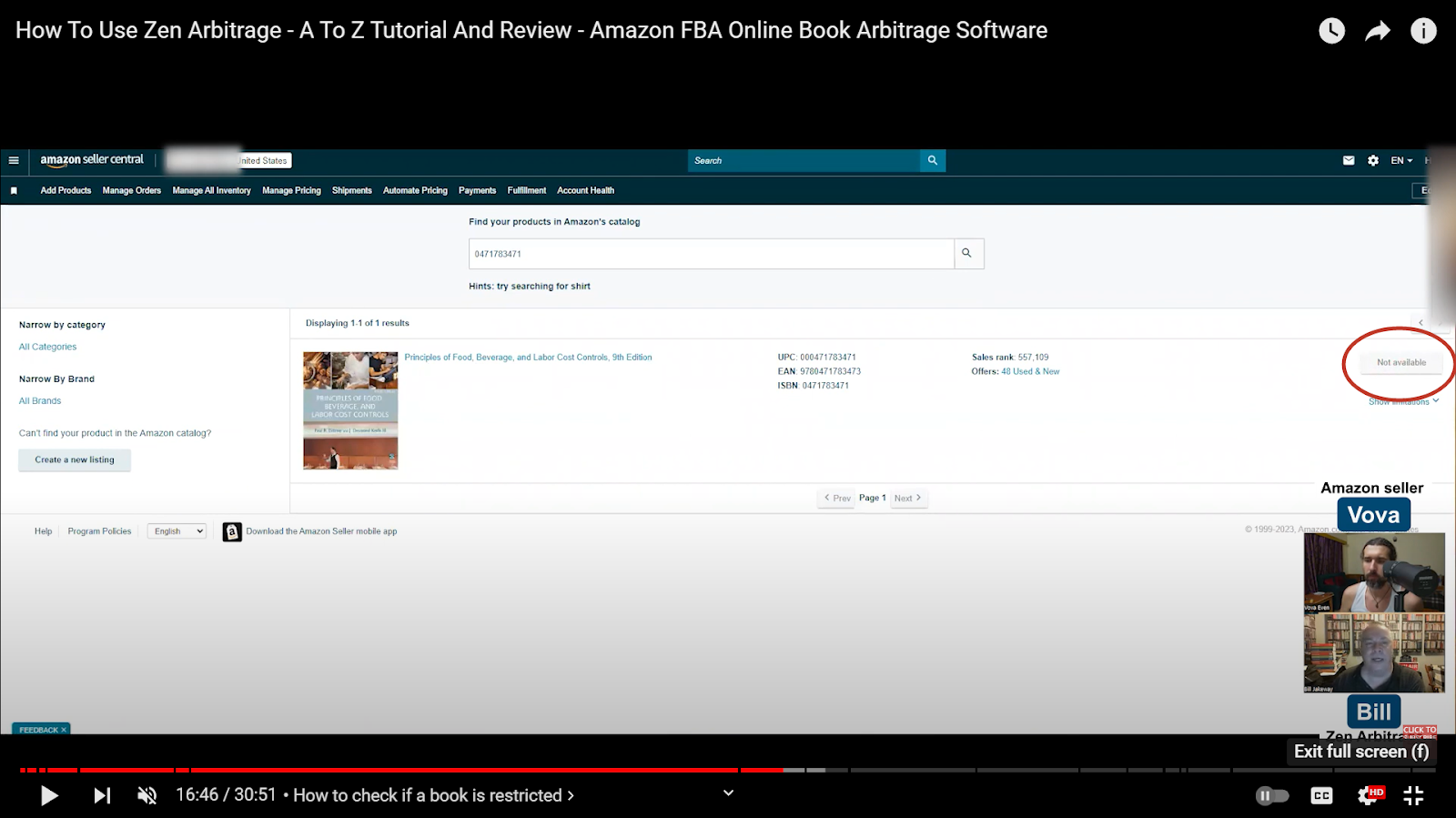Screen dimensions: 1456x818
Task: Click the catalog search magnifier icon
Action: (968, 254)
